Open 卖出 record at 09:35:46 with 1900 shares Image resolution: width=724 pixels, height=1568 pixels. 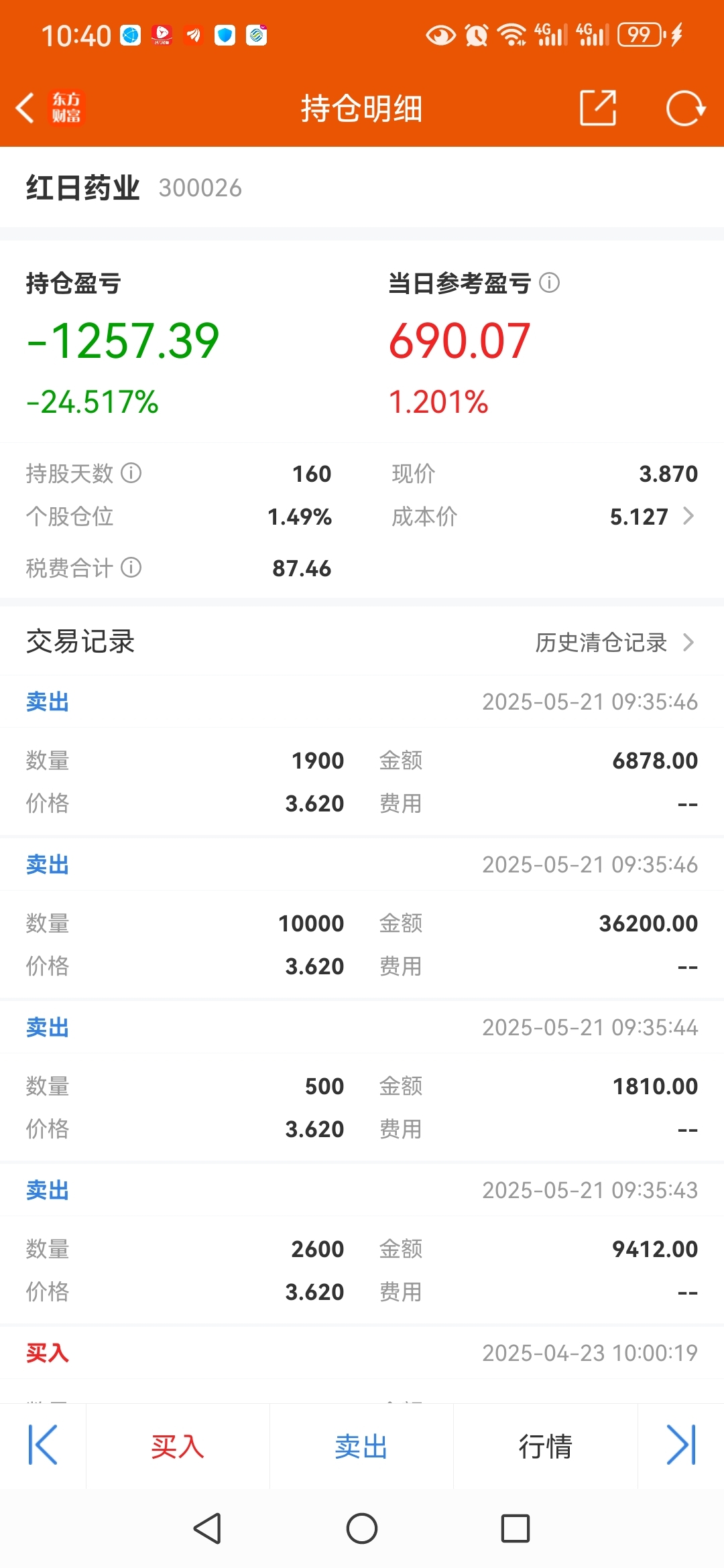(x=362, y=755)
